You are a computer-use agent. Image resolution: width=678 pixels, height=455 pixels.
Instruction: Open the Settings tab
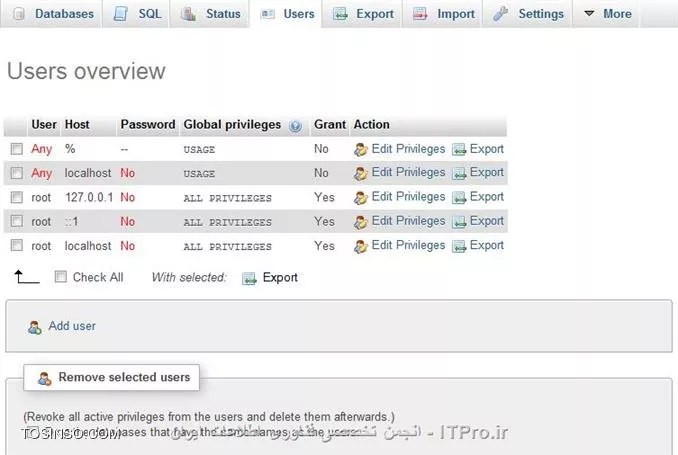coord(528,13)
